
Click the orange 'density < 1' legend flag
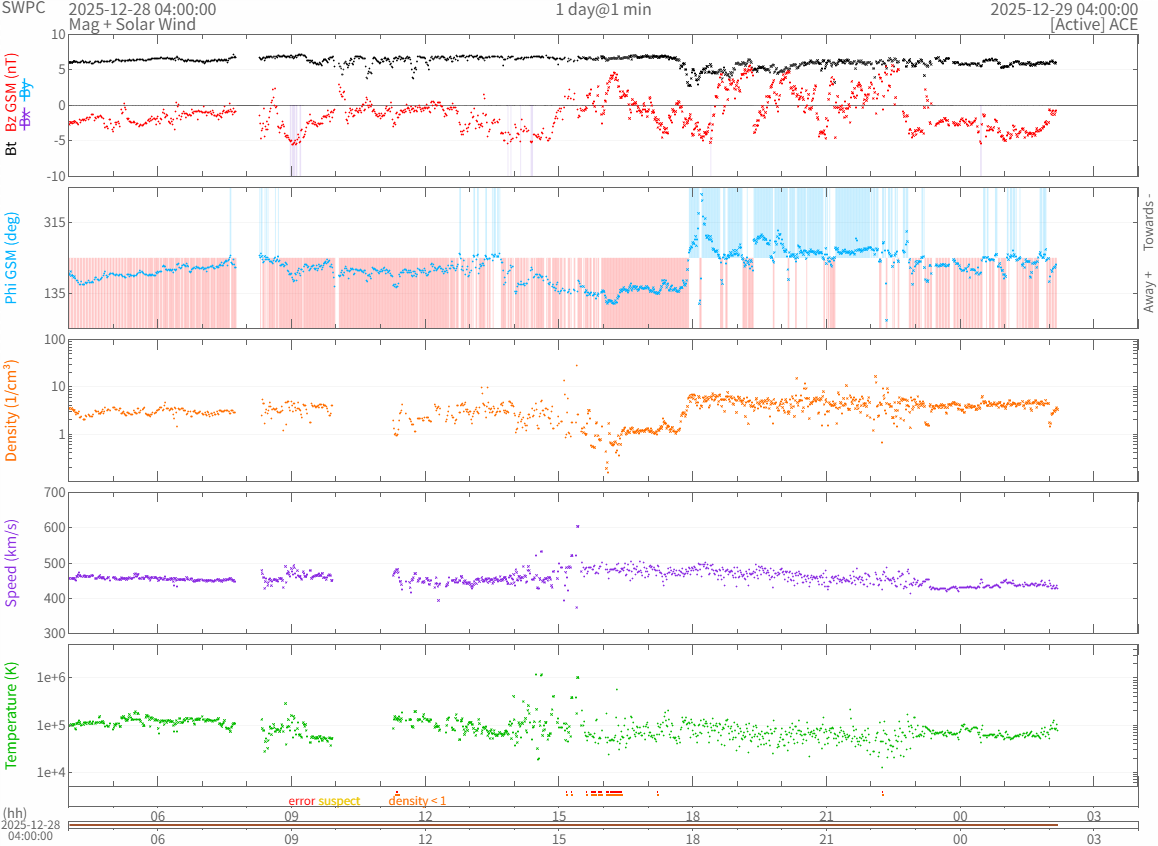point(417,801)
